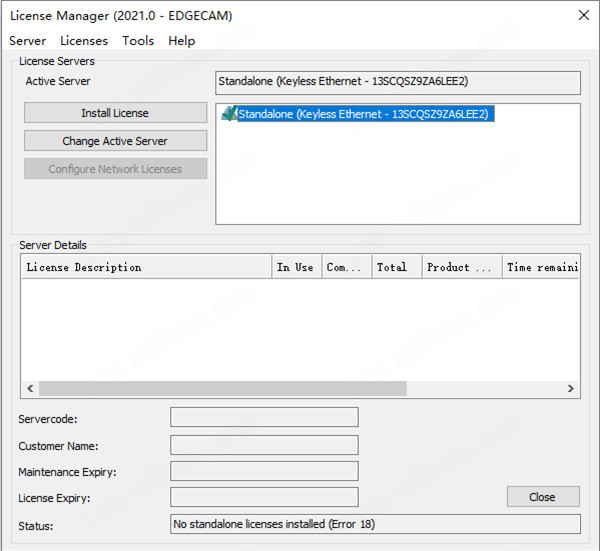Open the Tools menu
600x551 pixels.
138,41
